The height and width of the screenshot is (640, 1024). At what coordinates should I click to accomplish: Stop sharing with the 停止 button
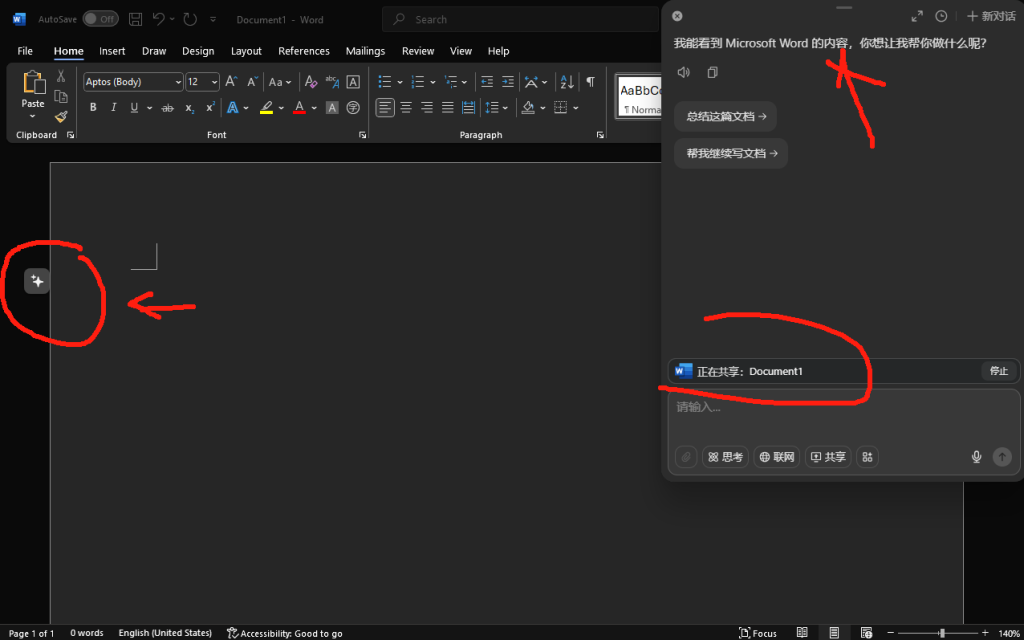[x=999, y=371]
